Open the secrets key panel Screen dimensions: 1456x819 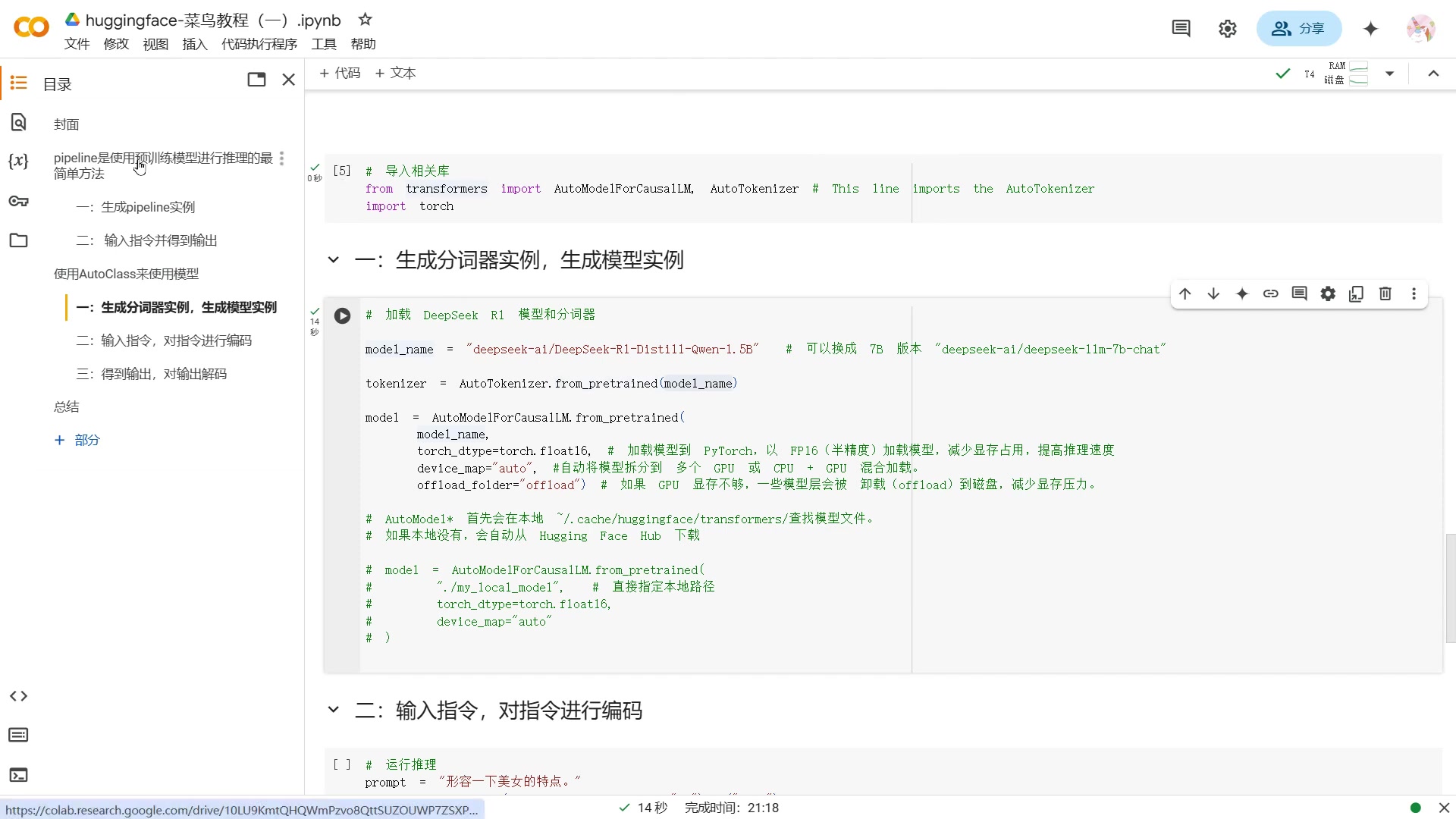point(19,201)
